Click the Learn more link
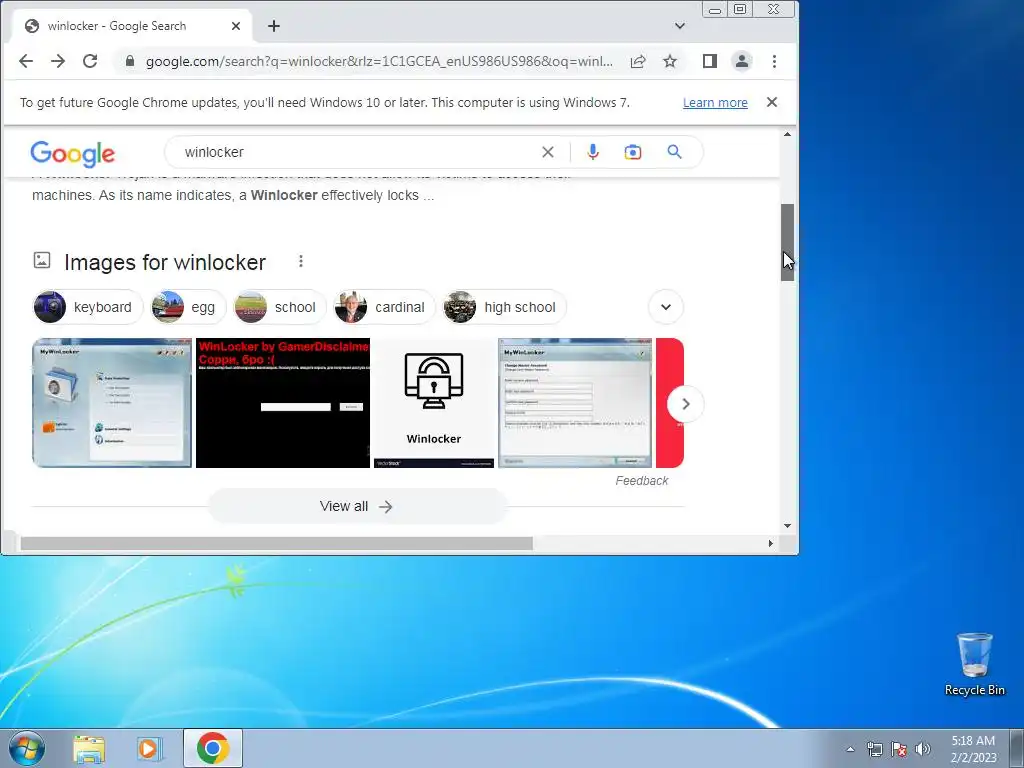The image size is (1024, 768). 715,103
